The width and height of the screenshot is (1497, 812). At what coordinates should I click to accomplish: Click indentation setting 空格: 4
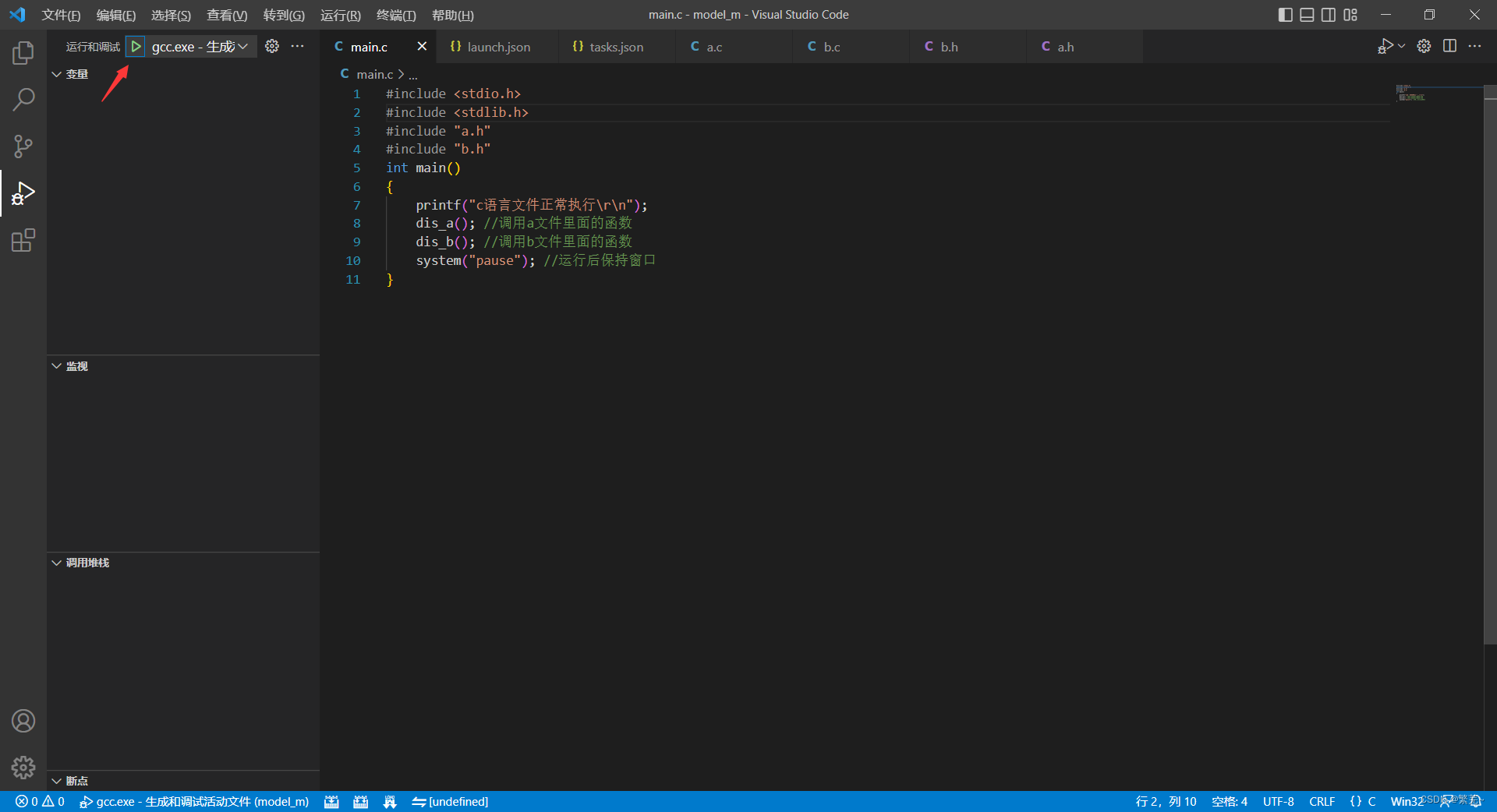(1230, 802)
